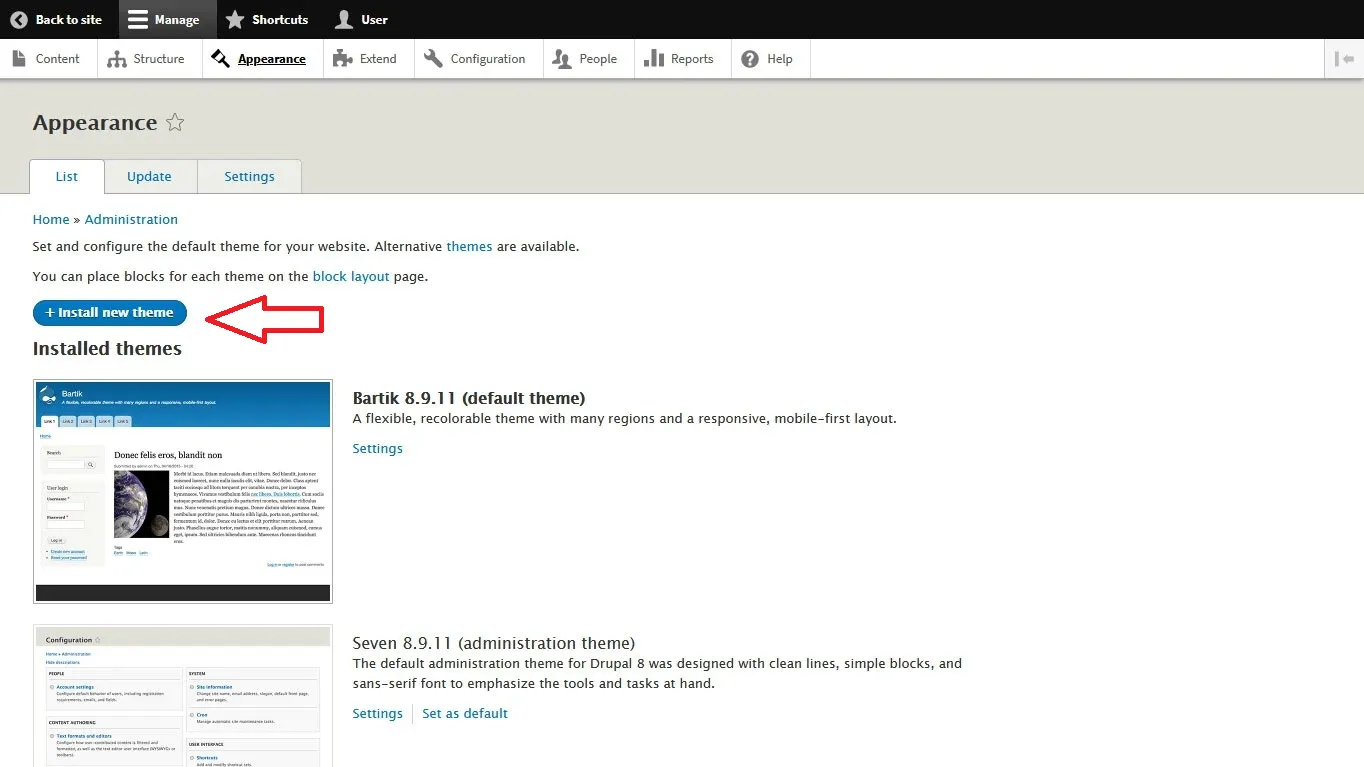Open the Extend menu label
This screenshot has height=767, width=1364.
(x=378, y=59)
